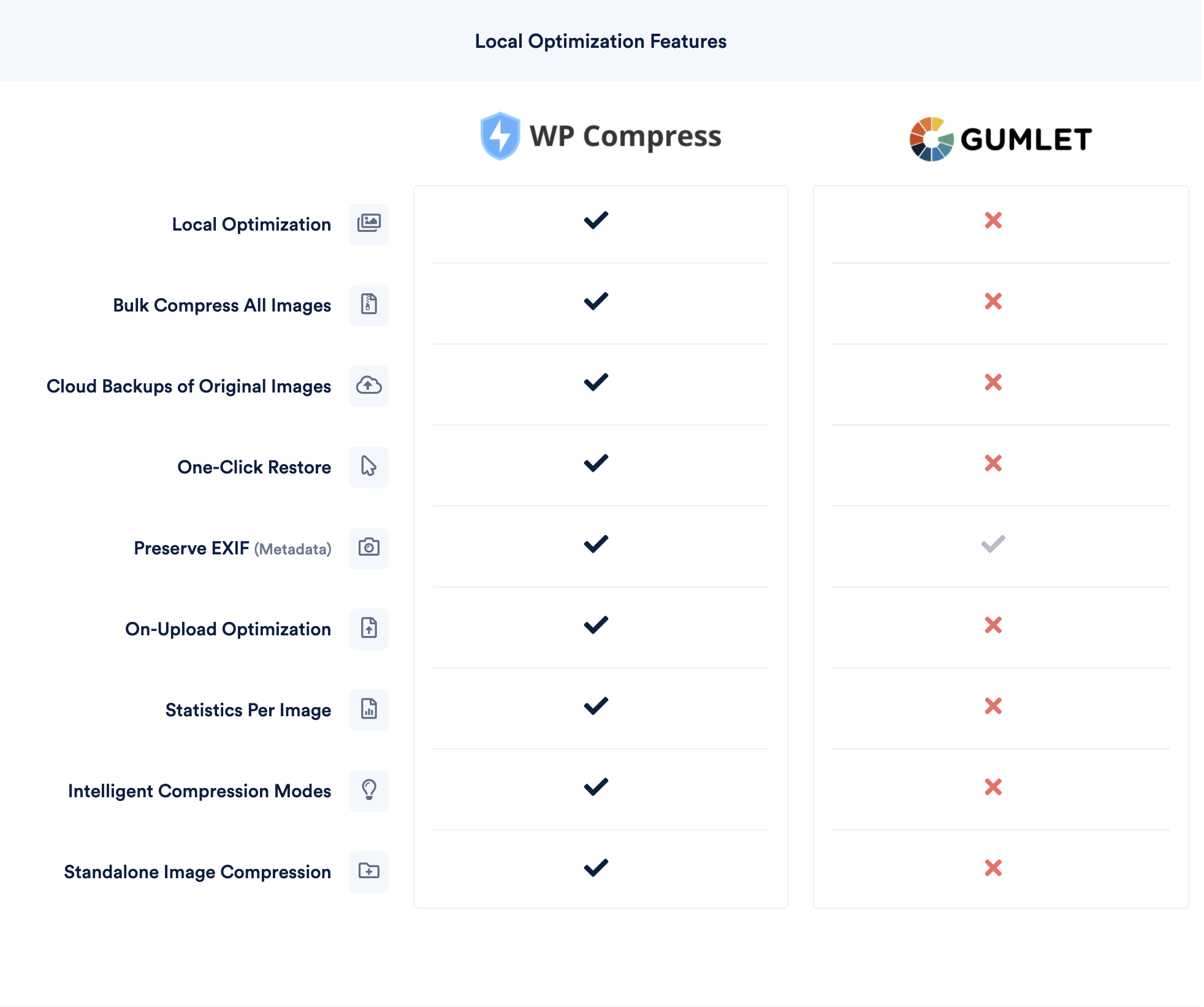Click the Statistics Per Image chart icon
The width and height of the screenshot is (1204, 1007).
tap(368, 709)
